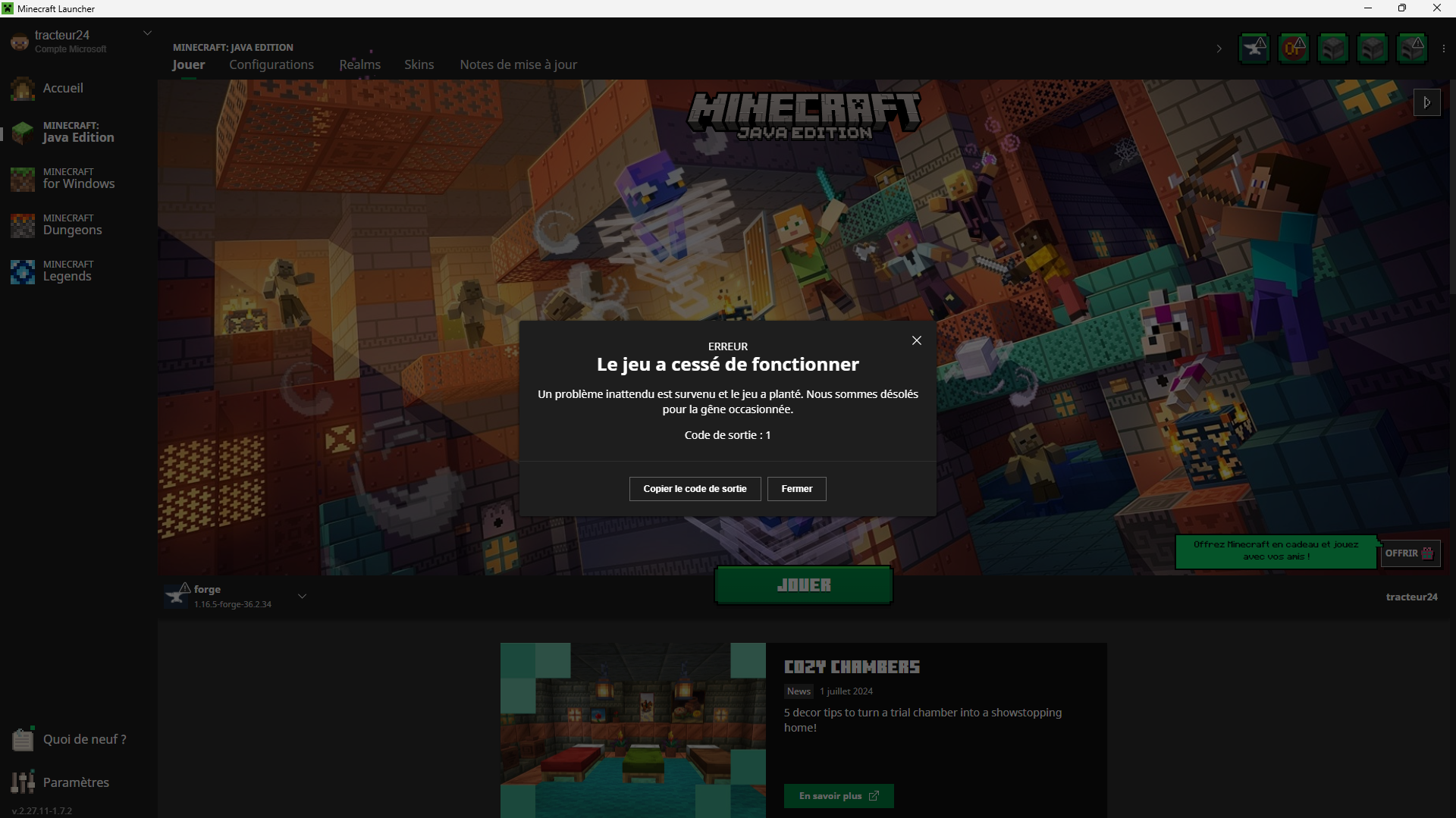The height and width of the screenshot is (818, 1456).
Task: Open Paramètres settings
Action: (x=61, y=782)
